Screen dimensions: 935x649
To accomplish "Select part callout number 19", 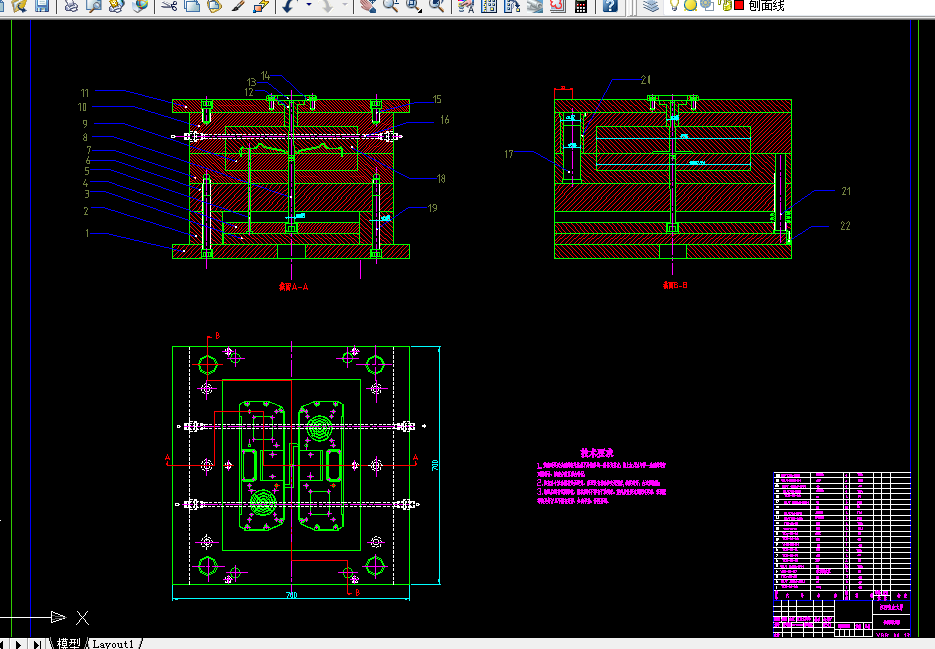I will click(x=432, y=208).
